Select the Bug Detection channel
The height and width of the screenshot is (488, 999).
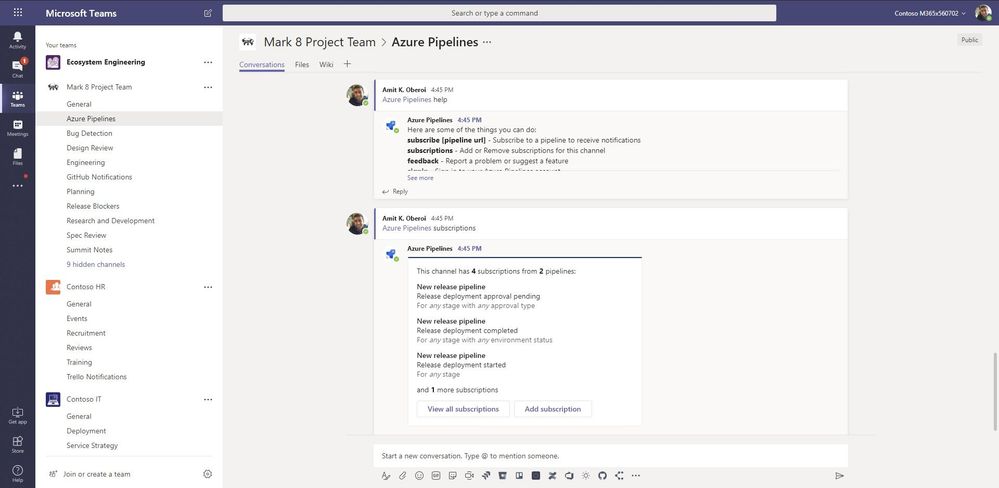coord(89,133)
